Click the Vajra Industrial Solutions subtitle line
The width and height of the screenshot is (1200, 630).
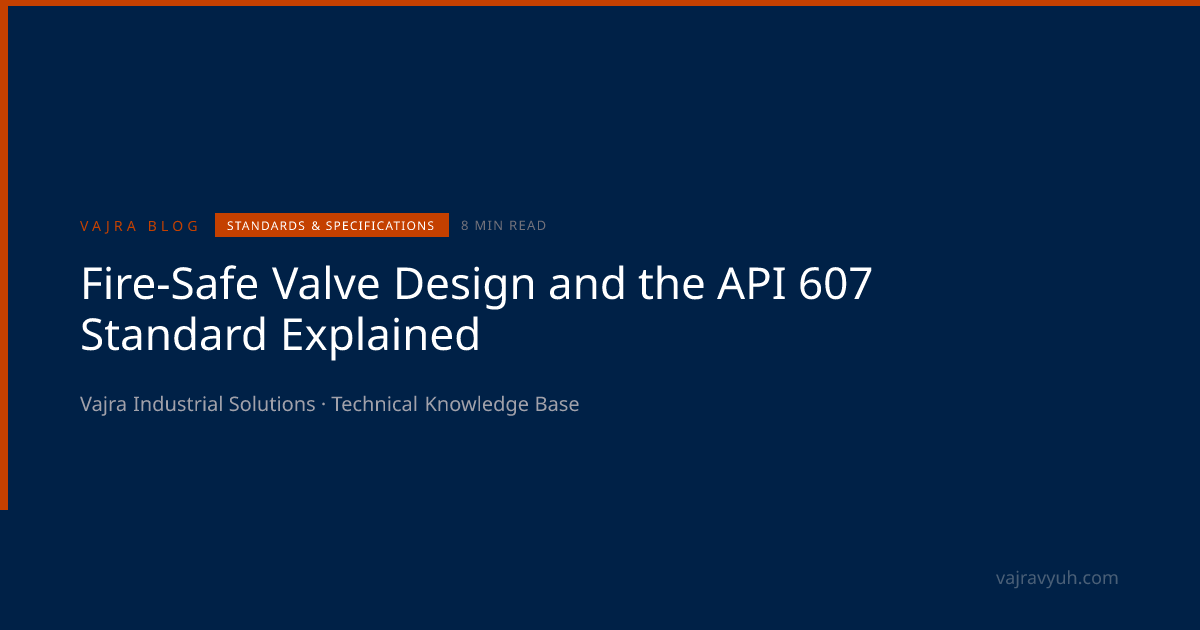330,405
